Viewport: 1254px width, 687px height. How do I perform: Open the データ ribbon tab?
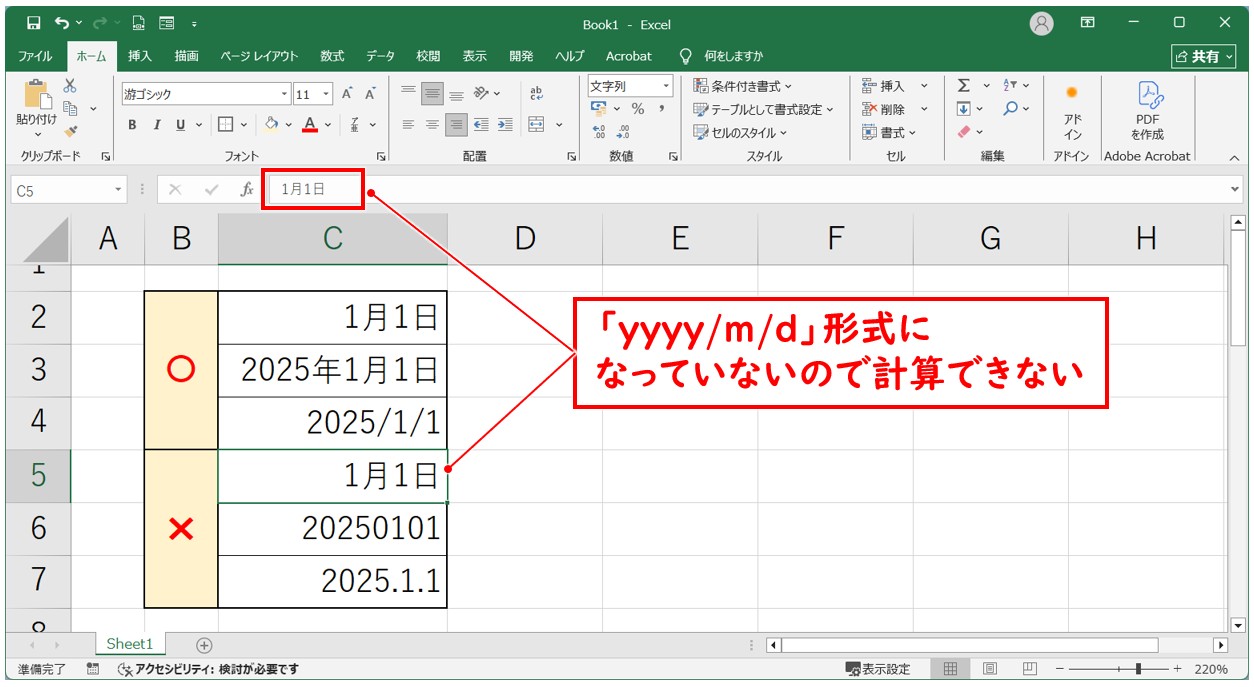[x=379, y=56]
